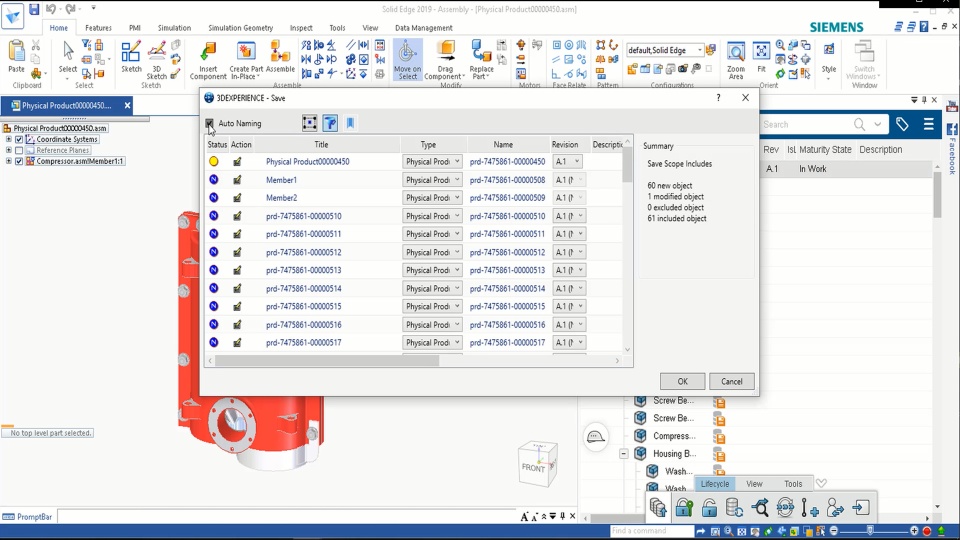960x540 pixels.
Task: Click the Help question mark in Save dialog
Action: click(x=718, y=97)
